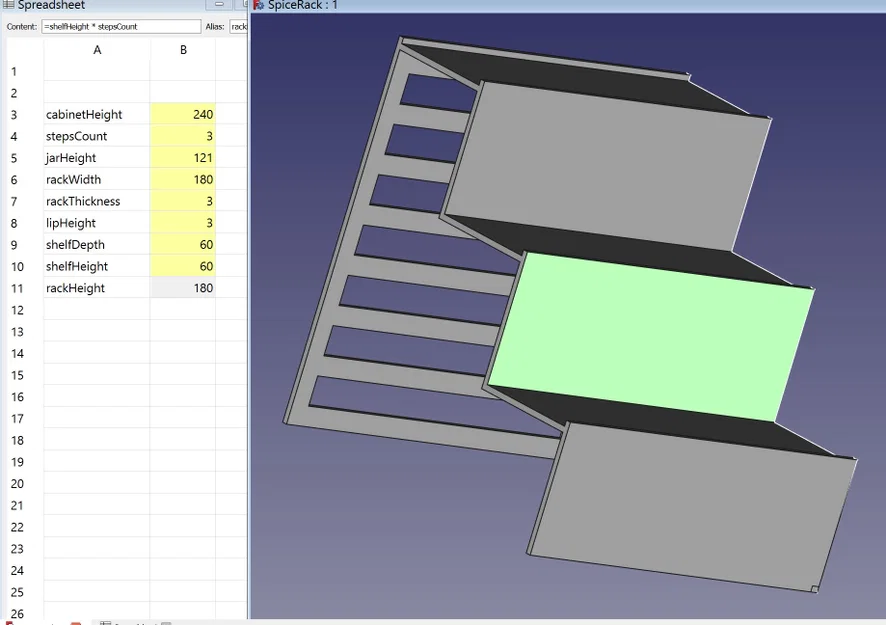Click the top gray shelf front face
Screen dimensions: 886x625
coord(607,166)
